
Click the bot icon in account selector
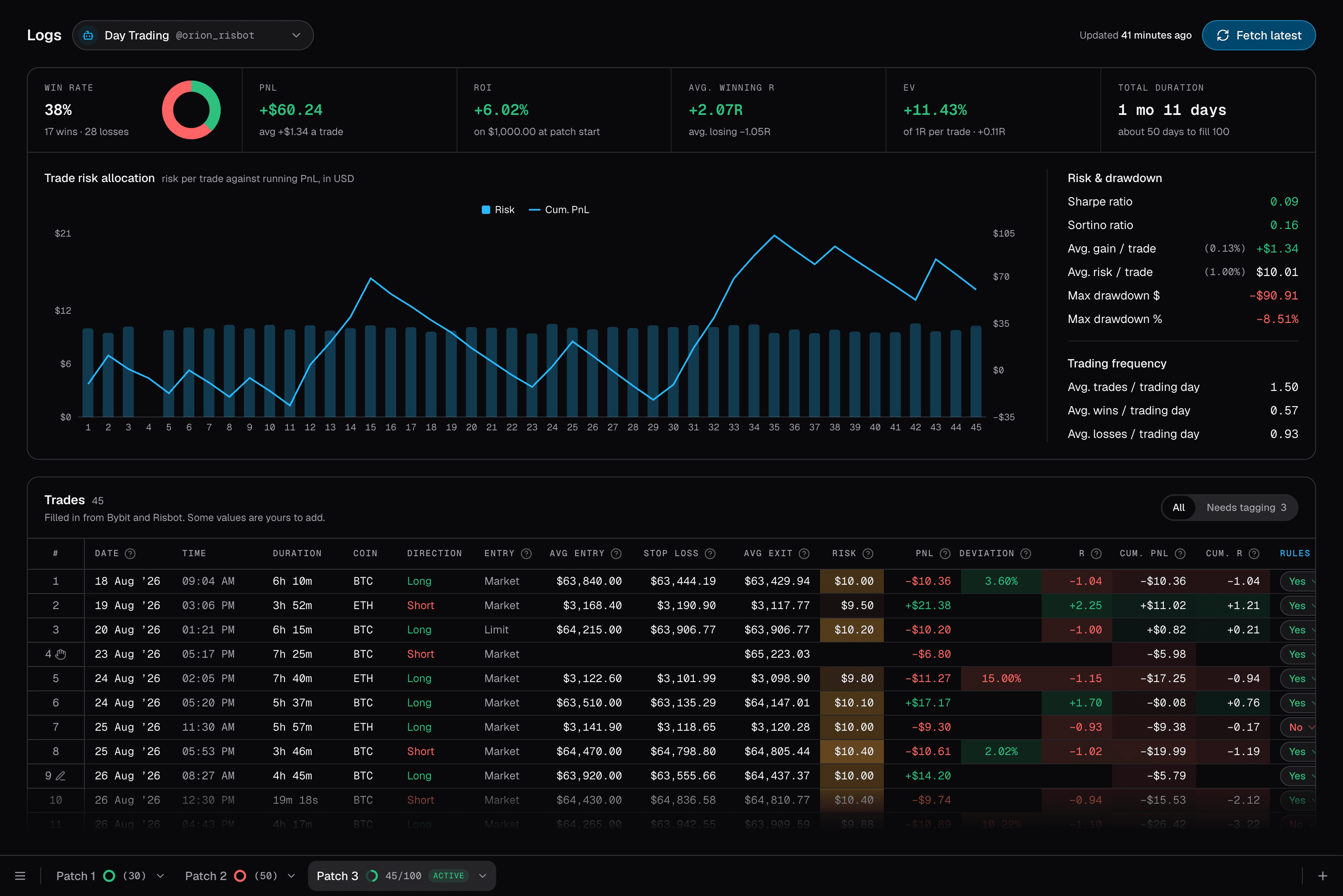pyautogui.click(x=88, y=35)
